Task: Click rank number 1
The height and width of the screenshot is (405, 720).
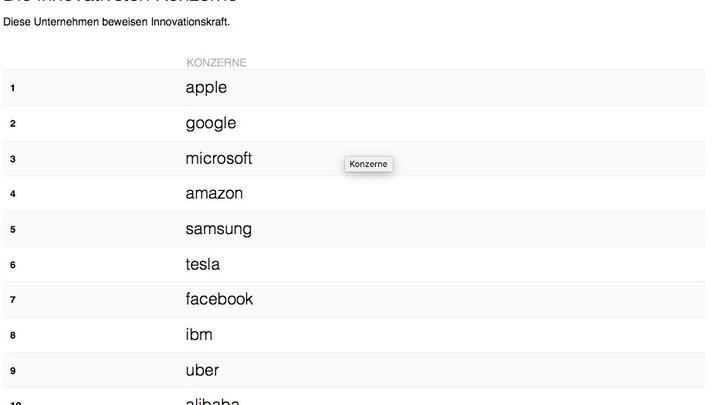Action: click(12, 88)
